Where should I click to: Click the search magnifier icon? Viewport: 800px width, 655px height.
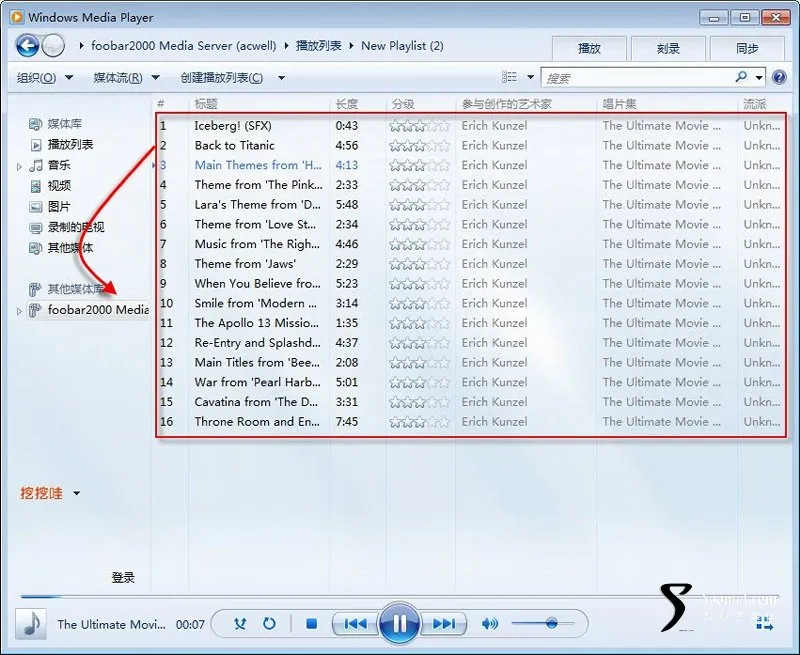(741, 77)
